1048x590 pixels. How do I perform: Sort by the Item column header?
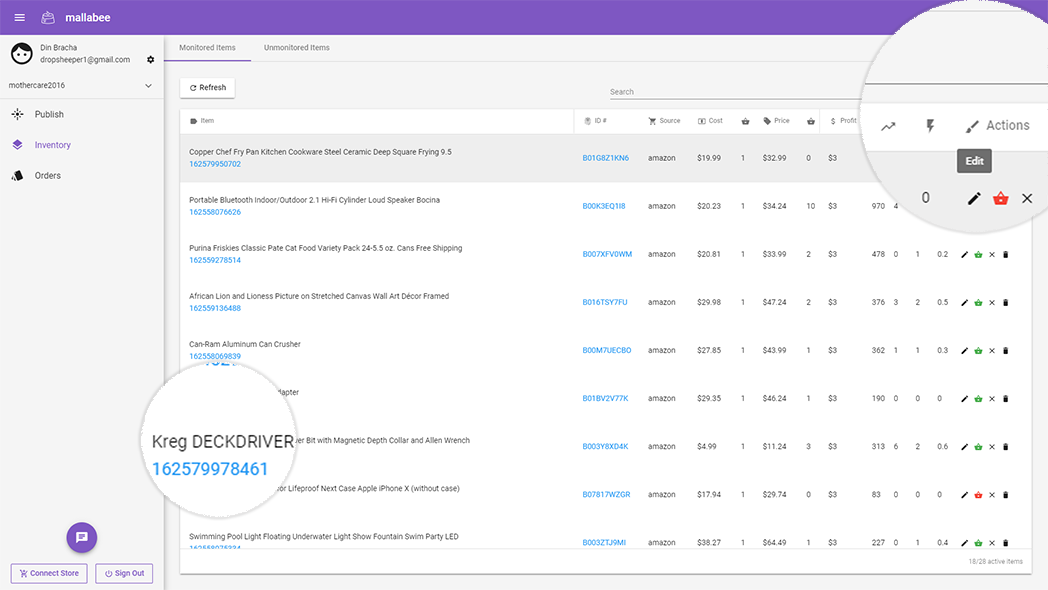203,121
